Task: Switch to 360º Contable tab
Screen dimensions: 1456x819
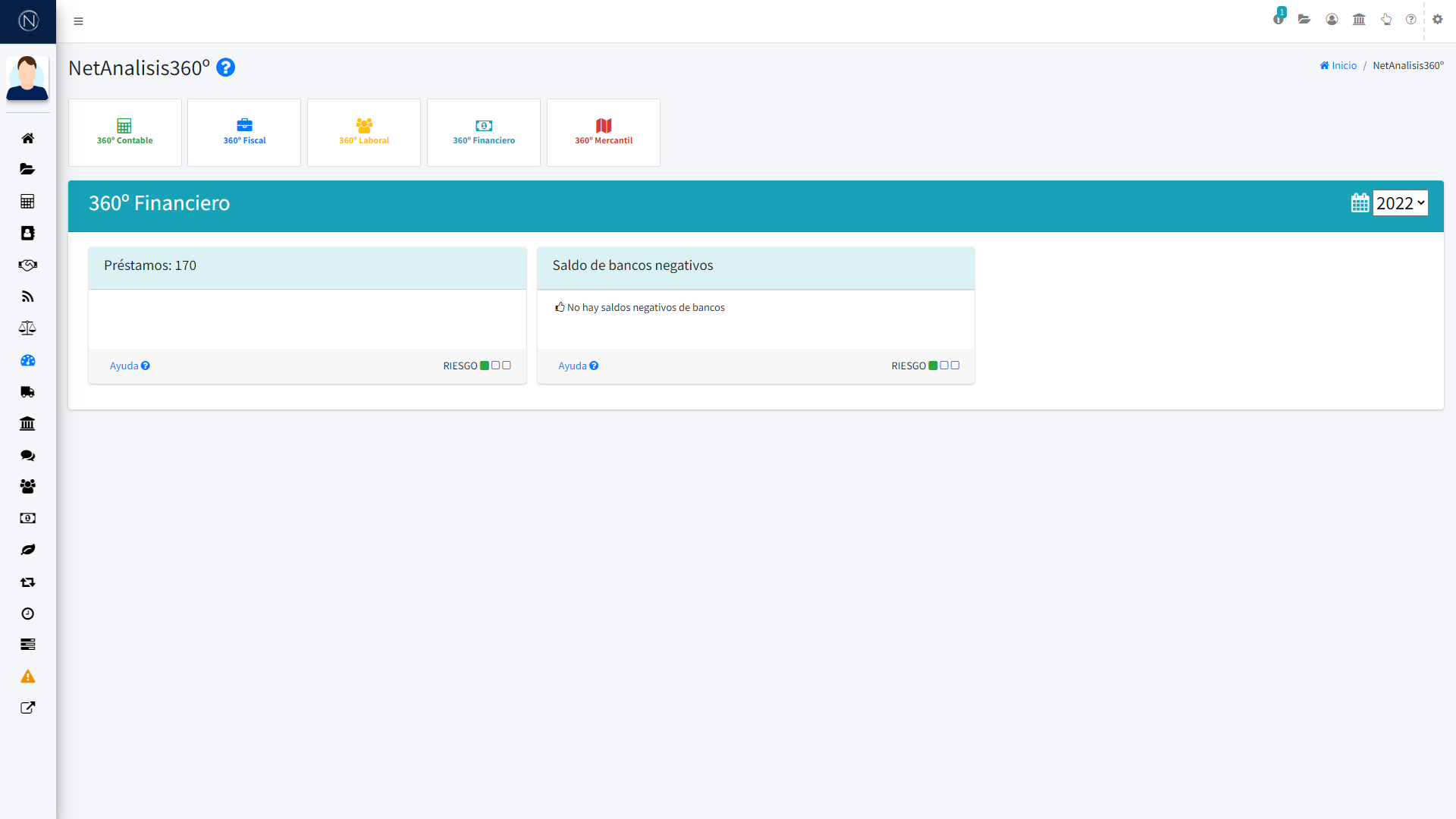Action: pyautogui.click(x=124, y=132)
